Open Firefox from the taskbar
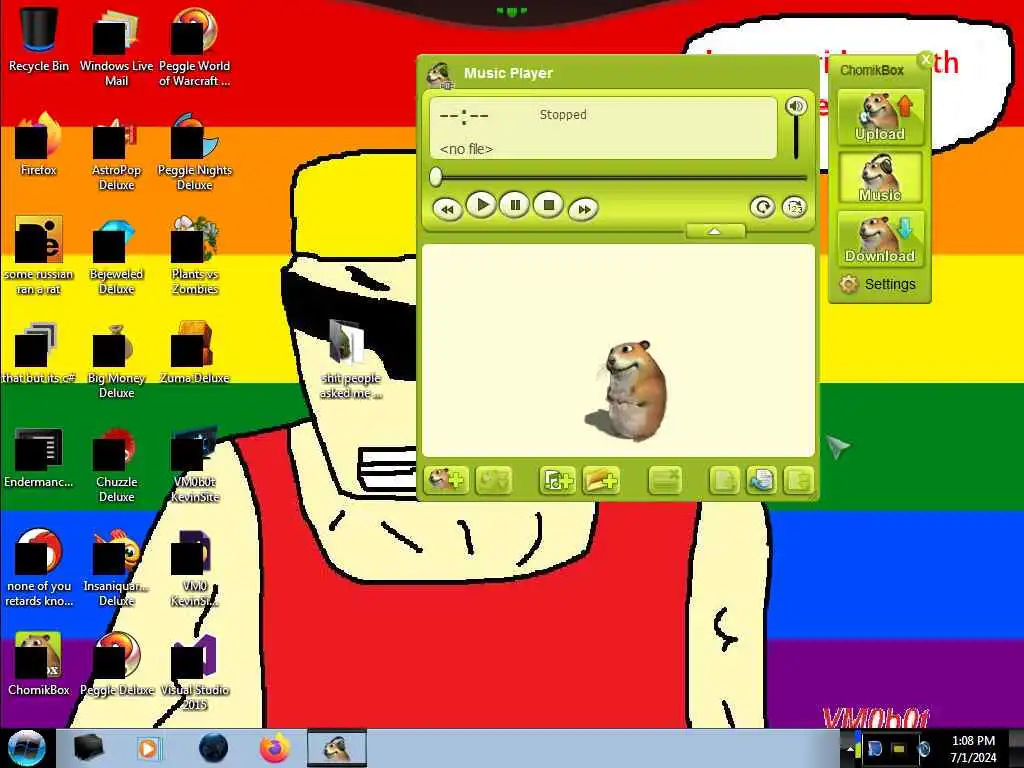 pos(274,748)
